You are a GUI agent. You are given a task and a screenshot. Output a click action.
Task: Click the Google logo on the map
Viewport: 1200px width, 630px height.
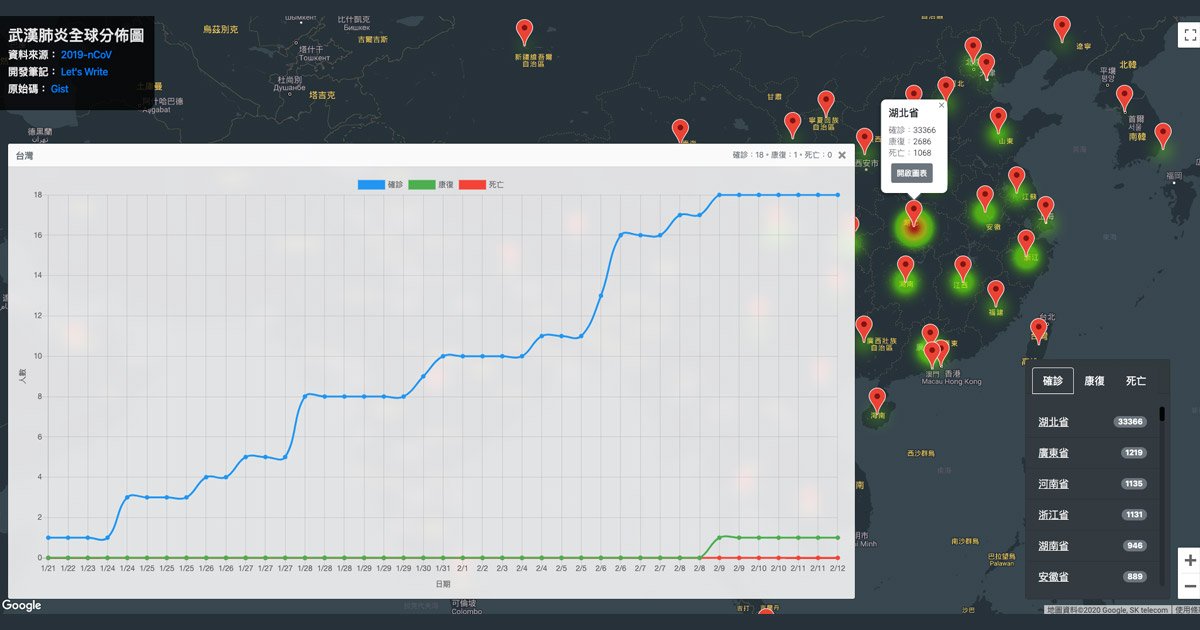click(x=21, y=605)
